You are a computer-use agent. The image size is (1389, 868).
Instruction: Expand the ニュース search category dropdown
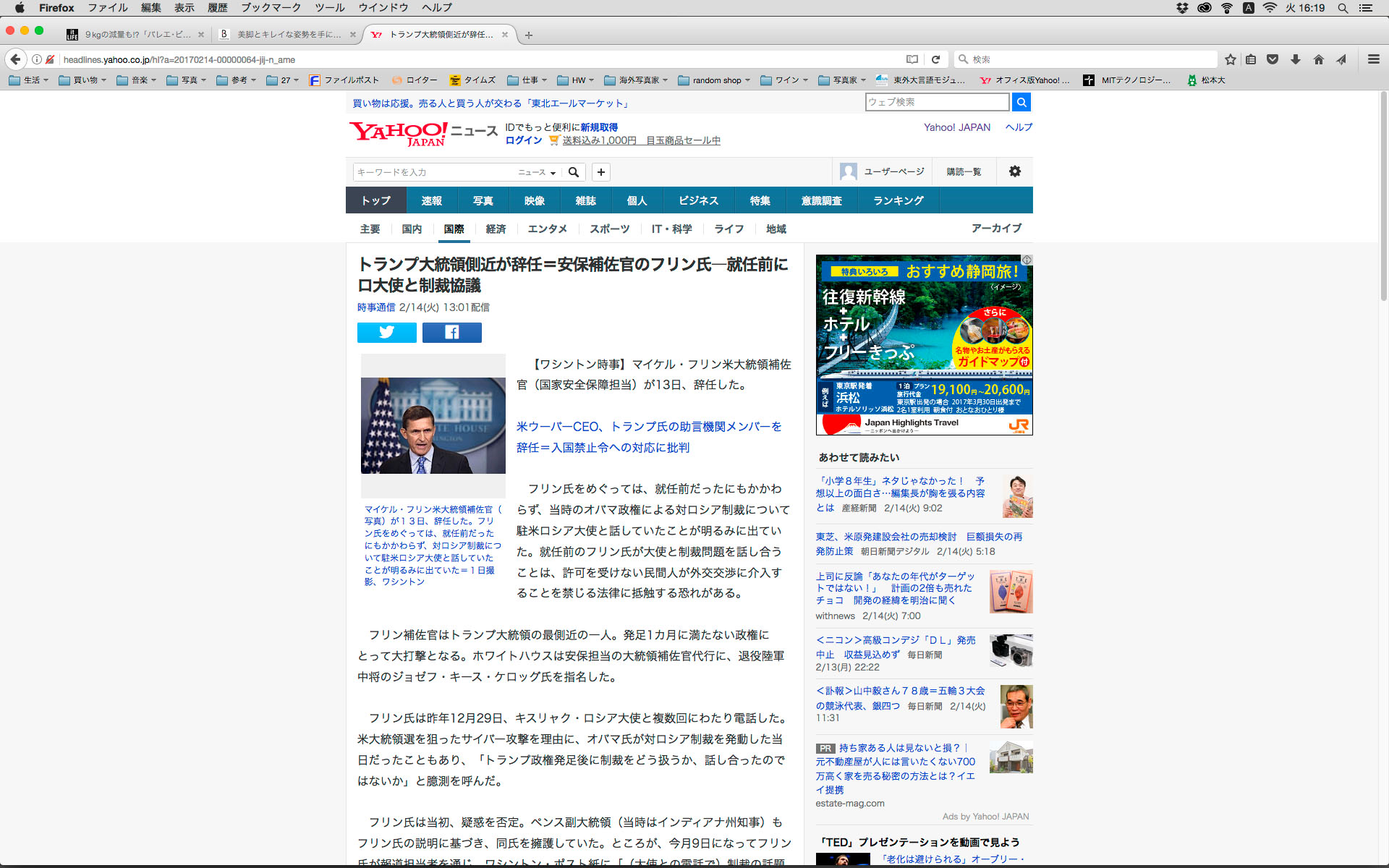tap(537, 172)
